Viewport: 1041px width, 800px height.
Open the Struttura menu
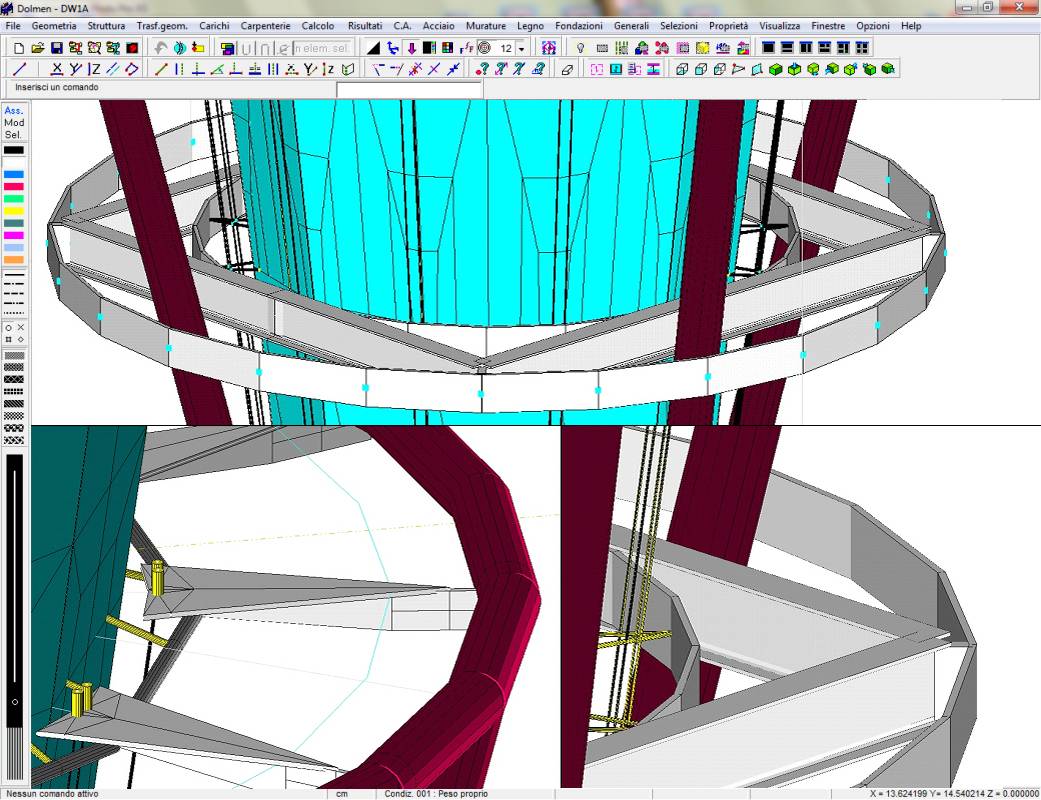106,26
